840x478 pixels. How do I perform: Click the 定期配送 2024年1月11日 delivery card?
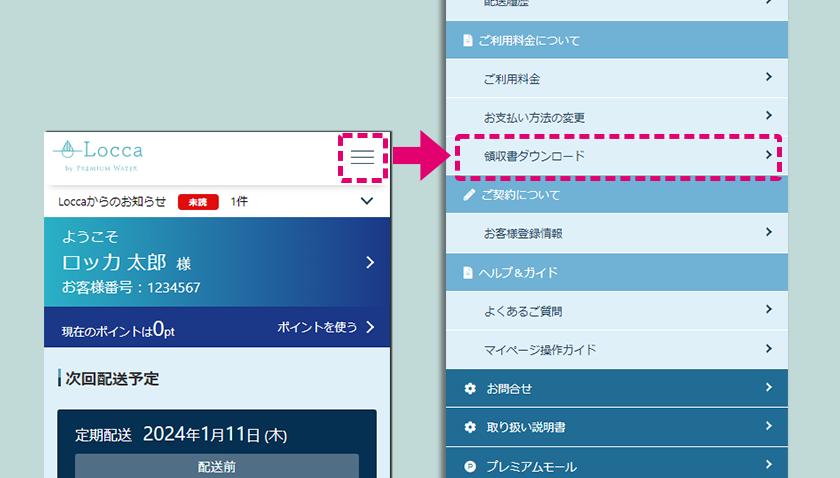click(x=216, y=435)
